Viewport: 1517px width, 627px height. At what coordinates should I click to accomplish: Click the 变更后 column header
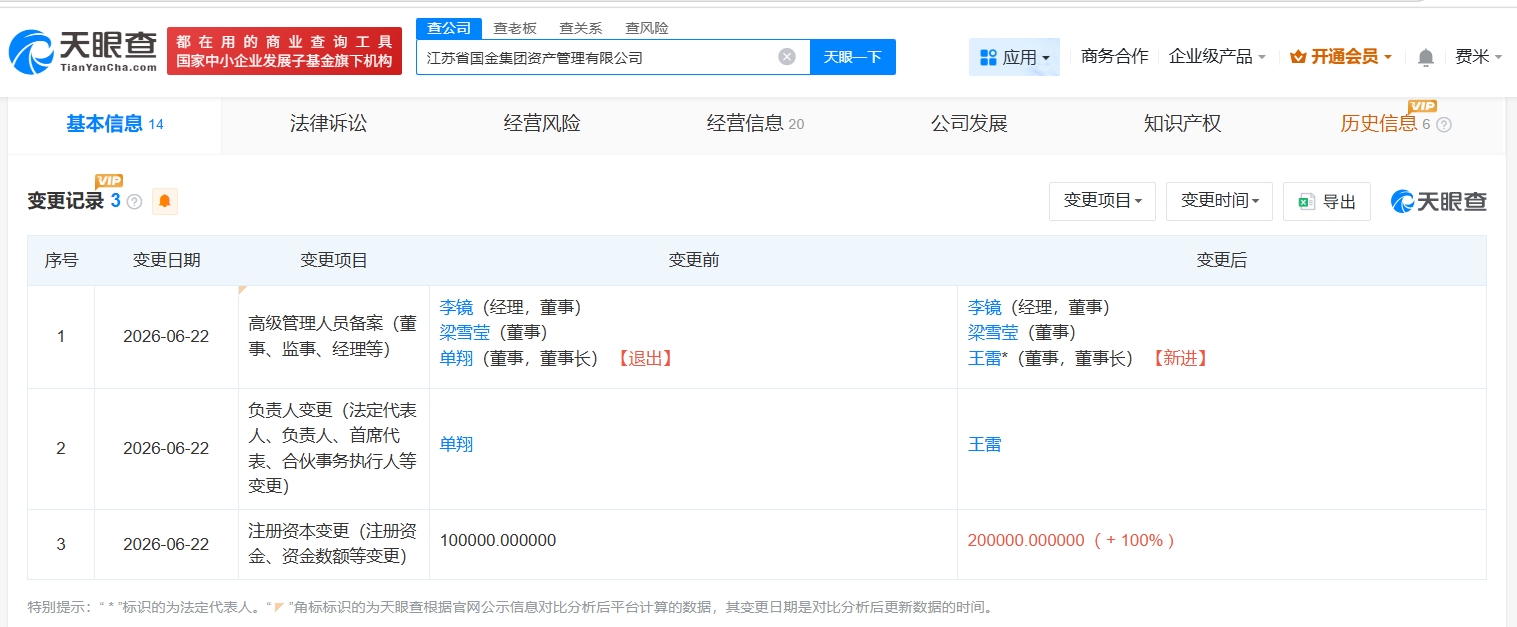1222,260
